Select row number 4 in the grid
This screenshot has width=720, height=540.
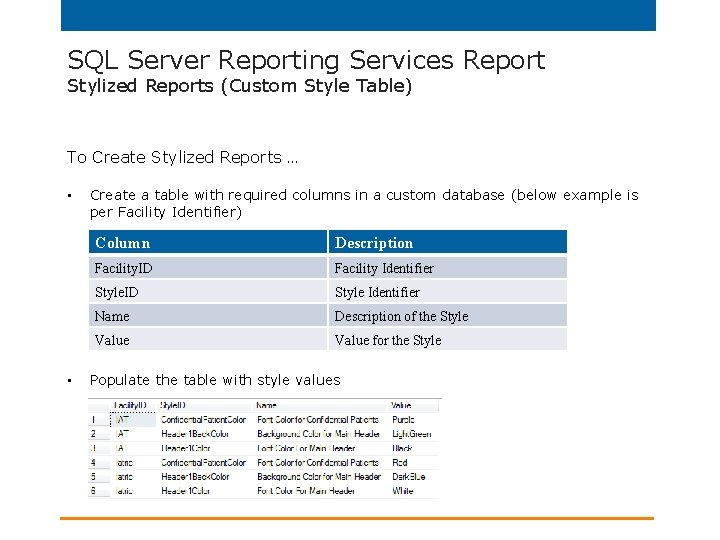(x=93, y=462)
